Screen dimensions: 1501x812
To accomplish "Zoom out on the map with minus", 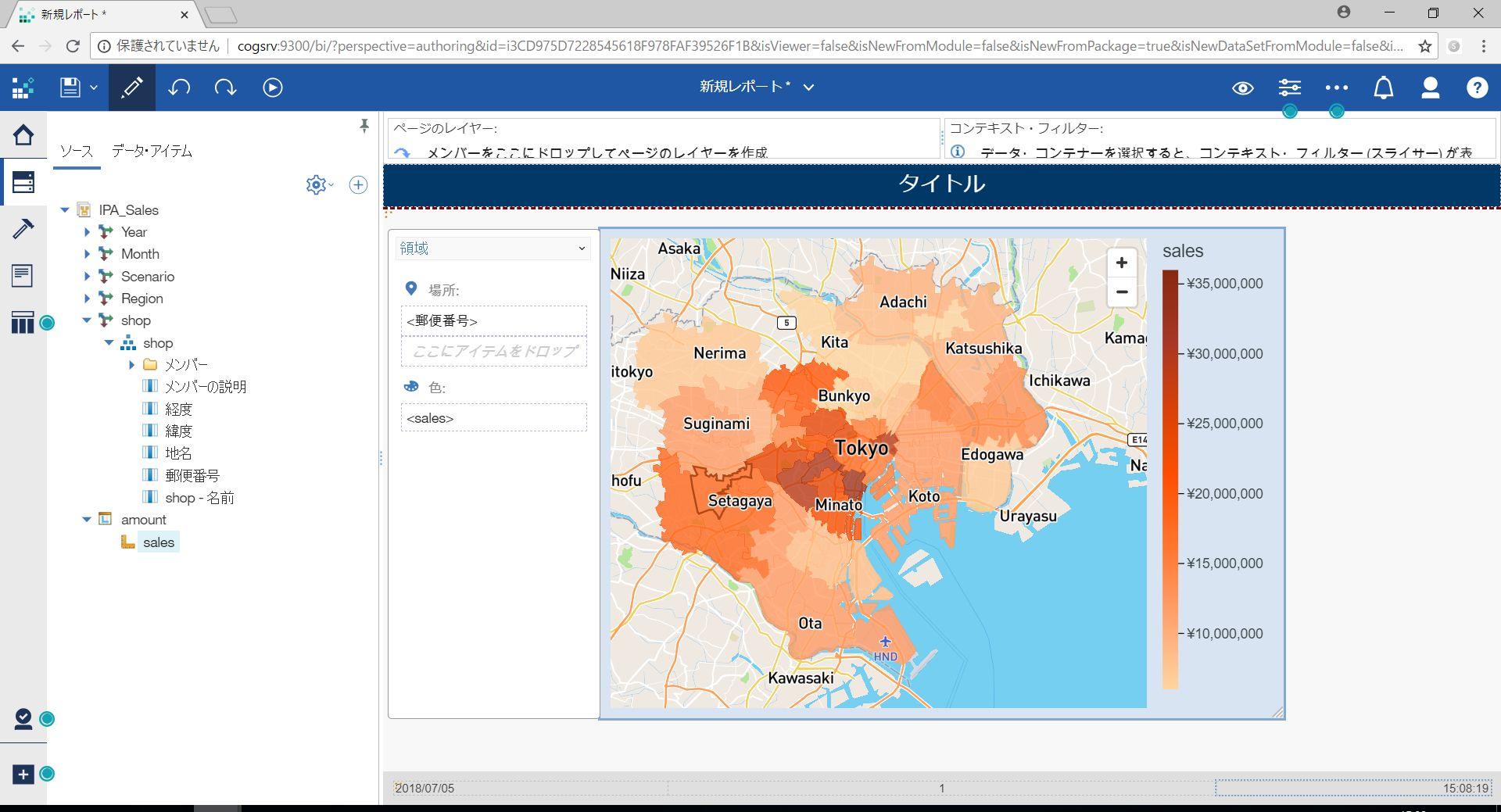I will 1121,292.
